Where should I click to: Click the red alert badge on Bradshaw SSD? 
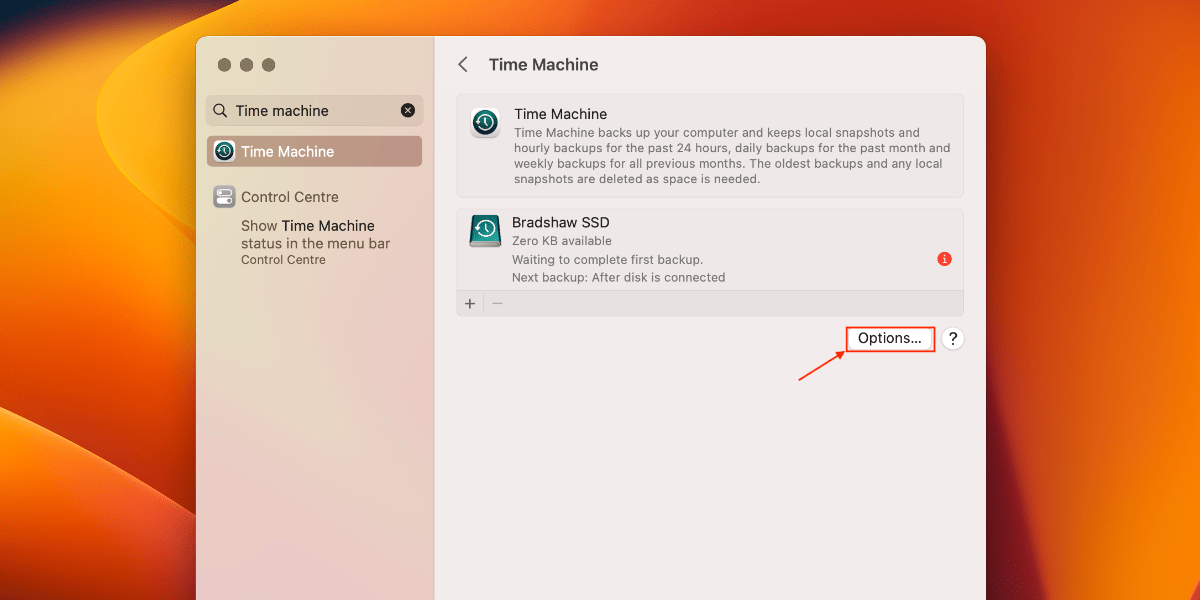pos(944,259)
